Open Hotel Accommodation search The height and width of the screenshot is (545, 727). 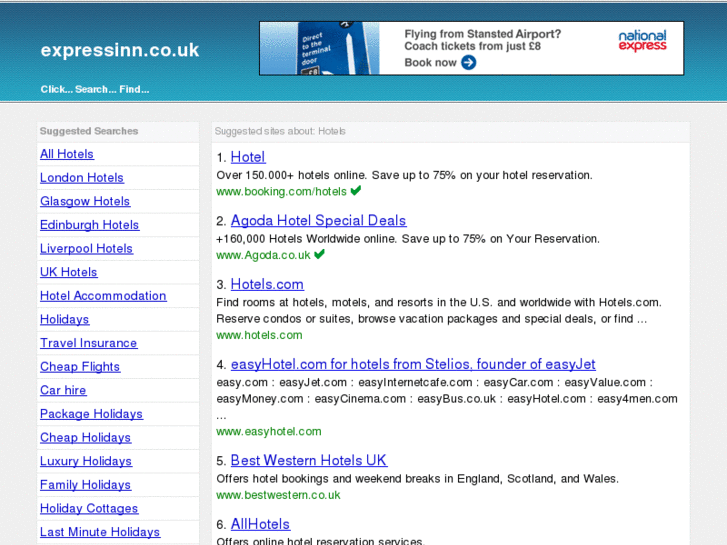103,296
